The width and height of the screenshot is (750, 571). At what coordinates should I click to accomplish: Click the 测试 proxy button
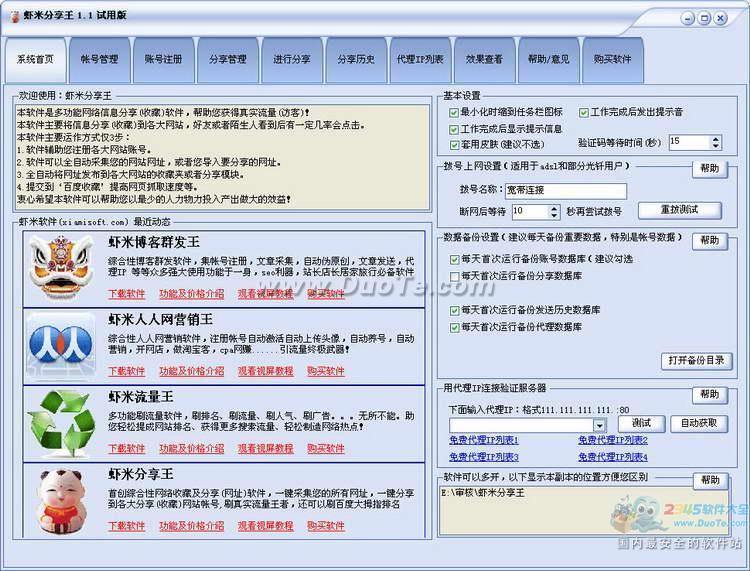tap(641, 423)
